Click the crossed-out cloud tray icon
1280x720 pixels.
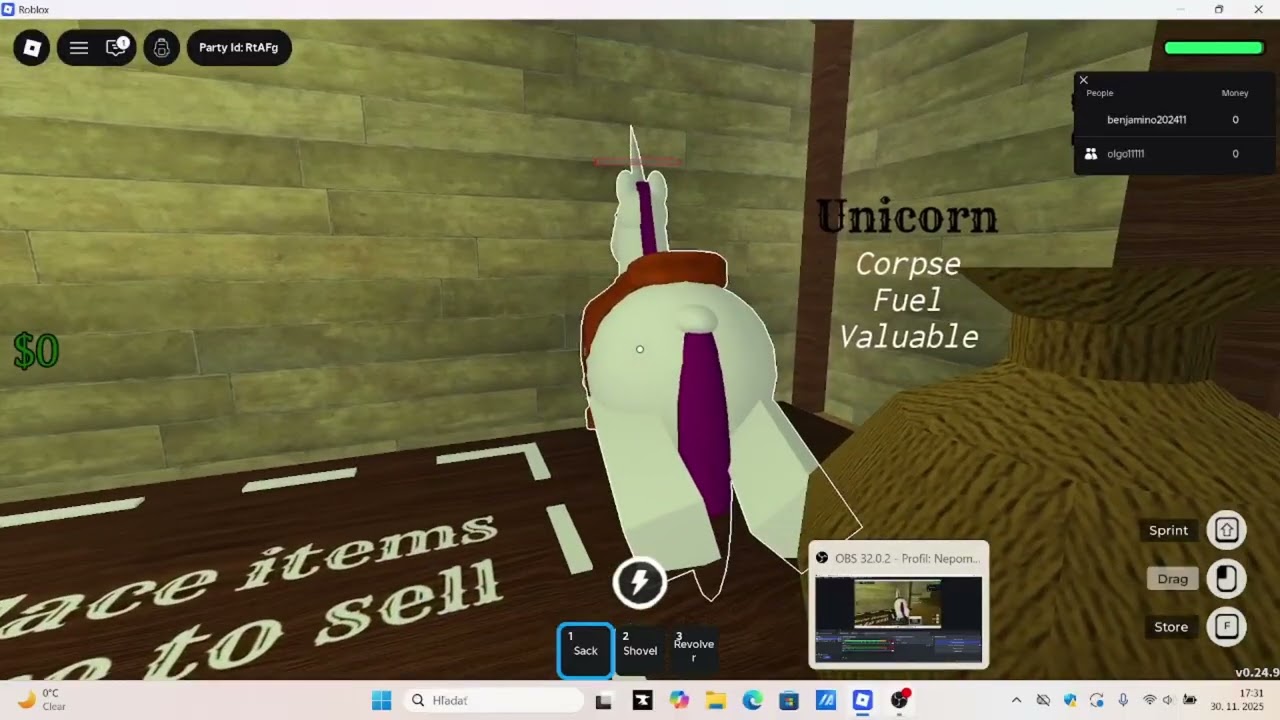click(1044, 700)
